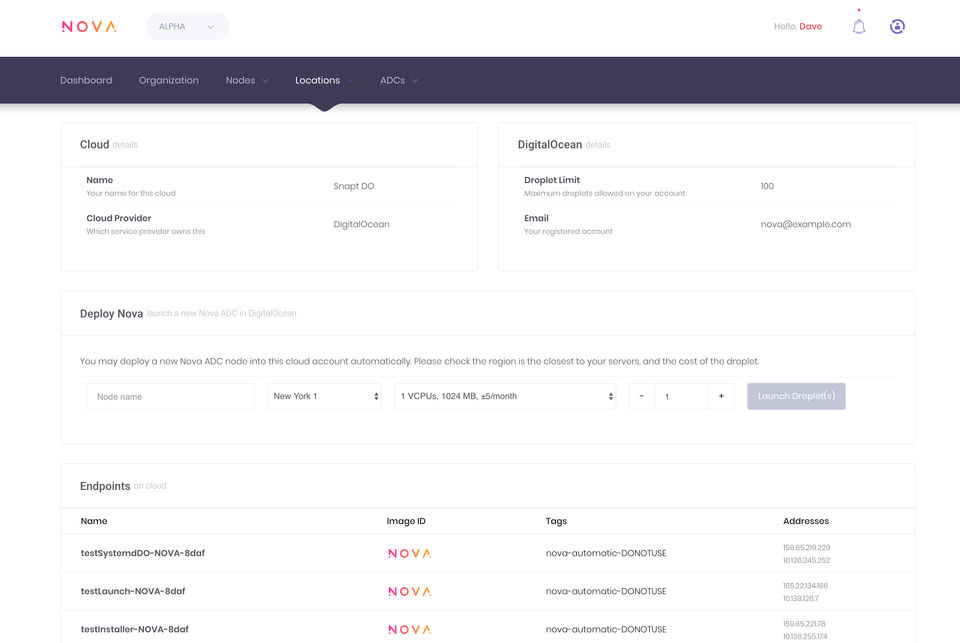Screen dimensions: 960x643
Task: Click NOVA image icon for testSystemdDO-NOVA-8daf
Action: tap(410, 553)
